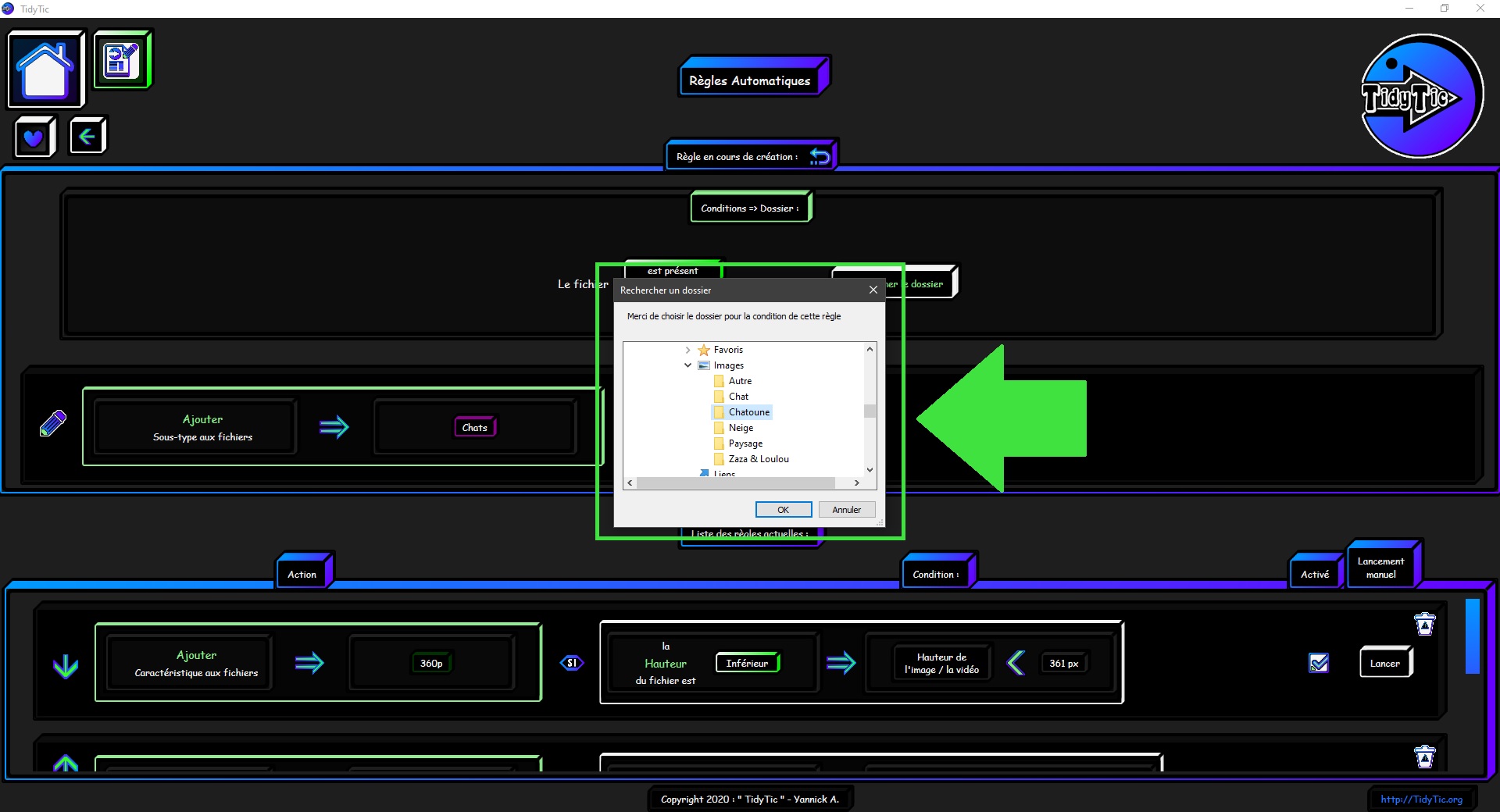Go back with the left arrow icon

pos(87,137)
